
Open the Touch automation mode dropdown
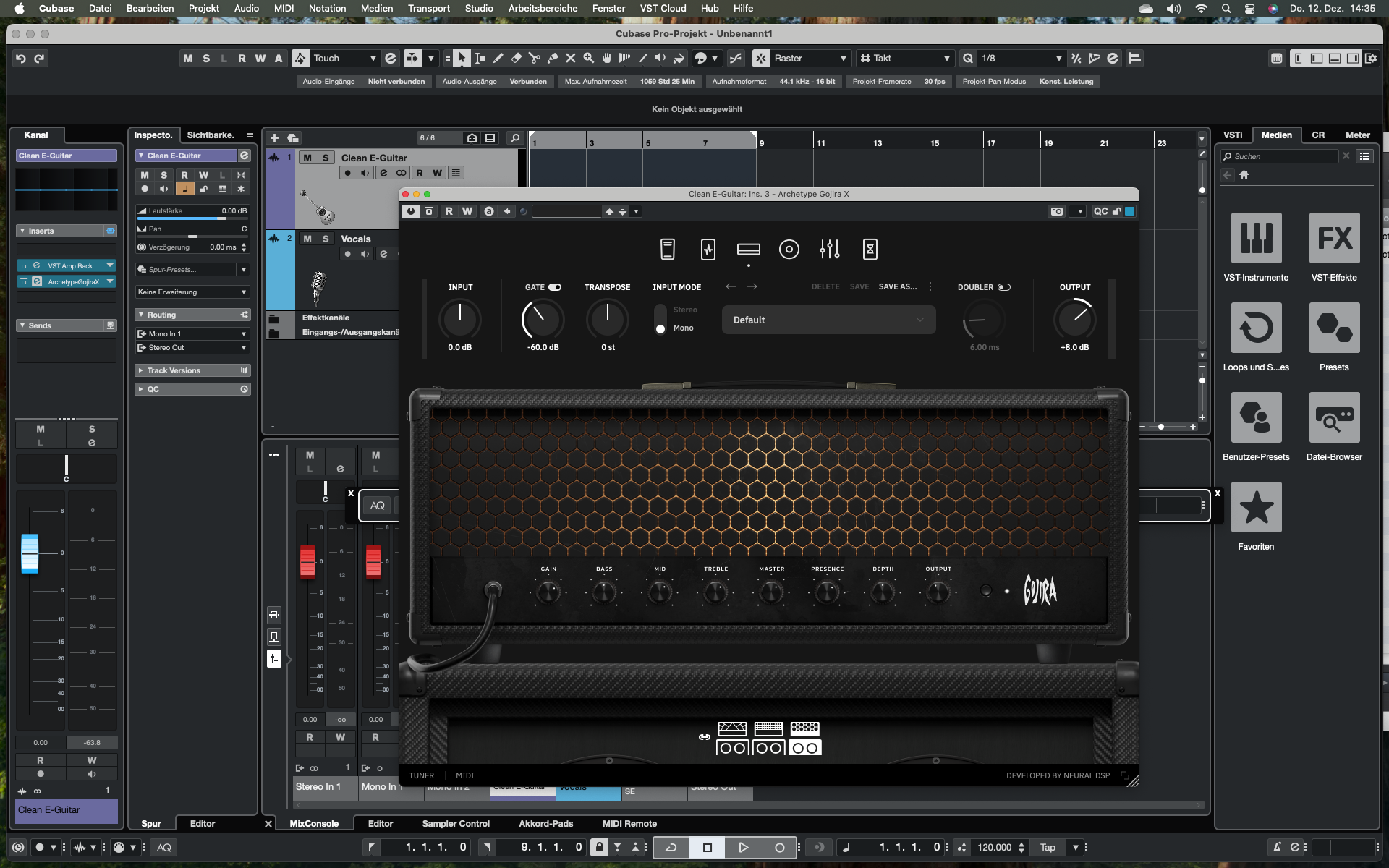[x=344, y=58]
